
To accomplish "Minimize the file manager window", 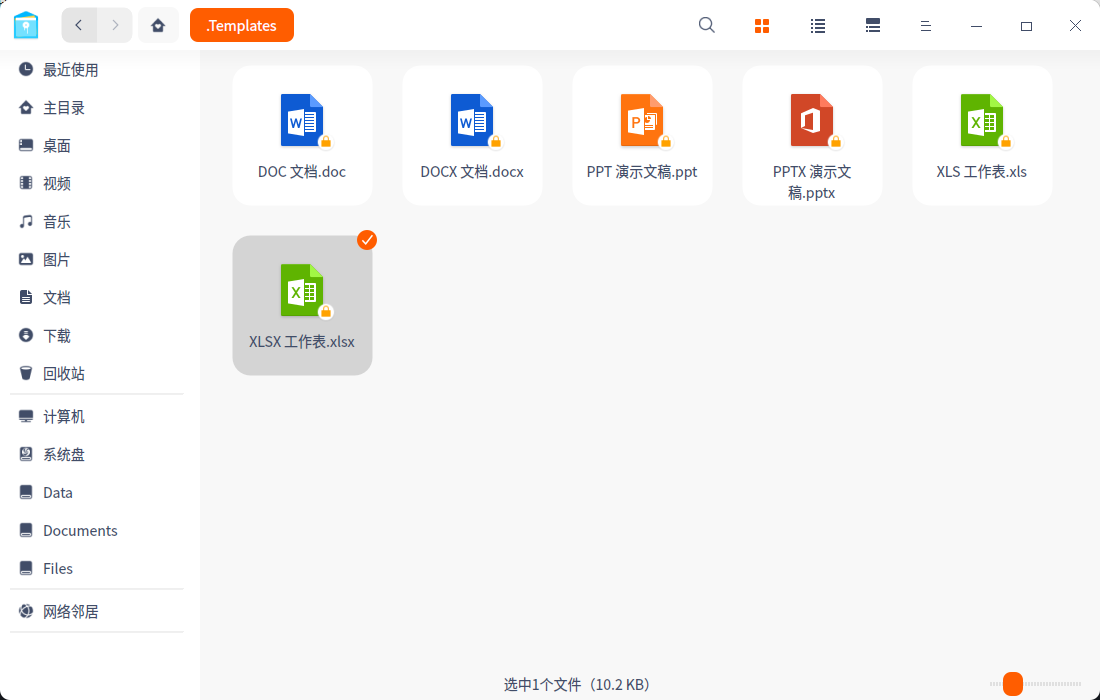I will coord(976,26).
